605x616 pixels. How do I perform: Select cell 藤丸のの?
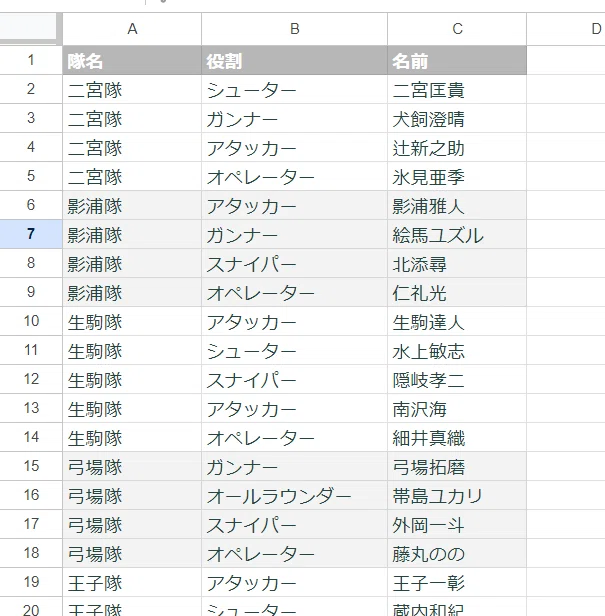pyautogui.click(x=457, y=553)
